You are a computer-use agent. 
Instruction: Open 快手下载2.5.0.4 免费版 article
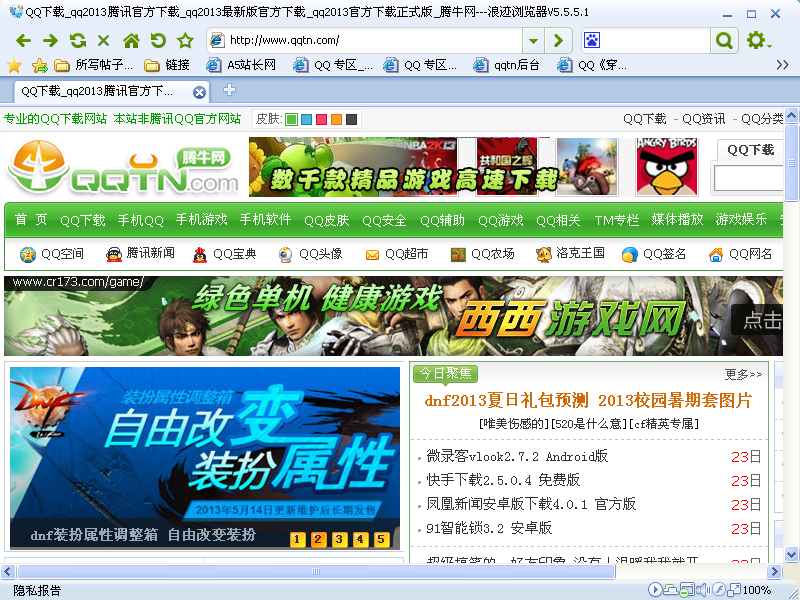click(x=503, y=480)
